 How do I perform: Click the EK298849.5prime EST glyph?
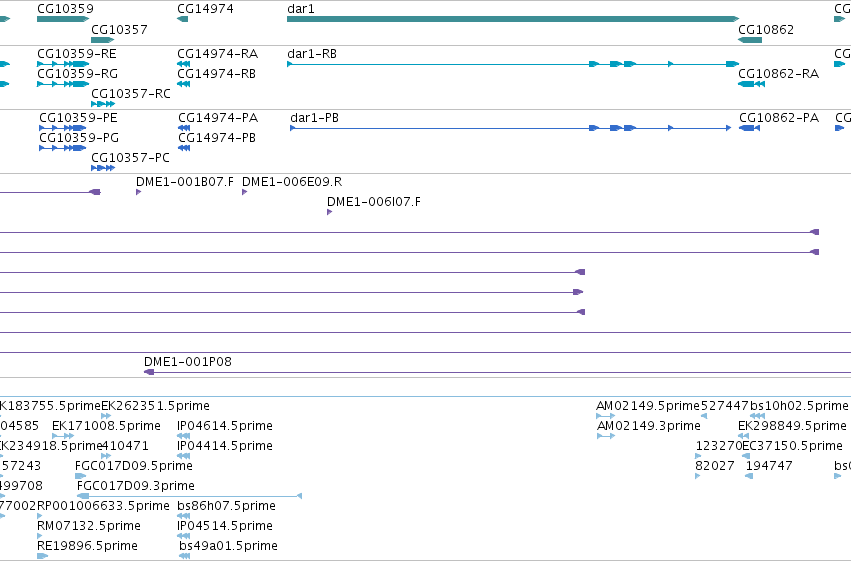(744, 436)
